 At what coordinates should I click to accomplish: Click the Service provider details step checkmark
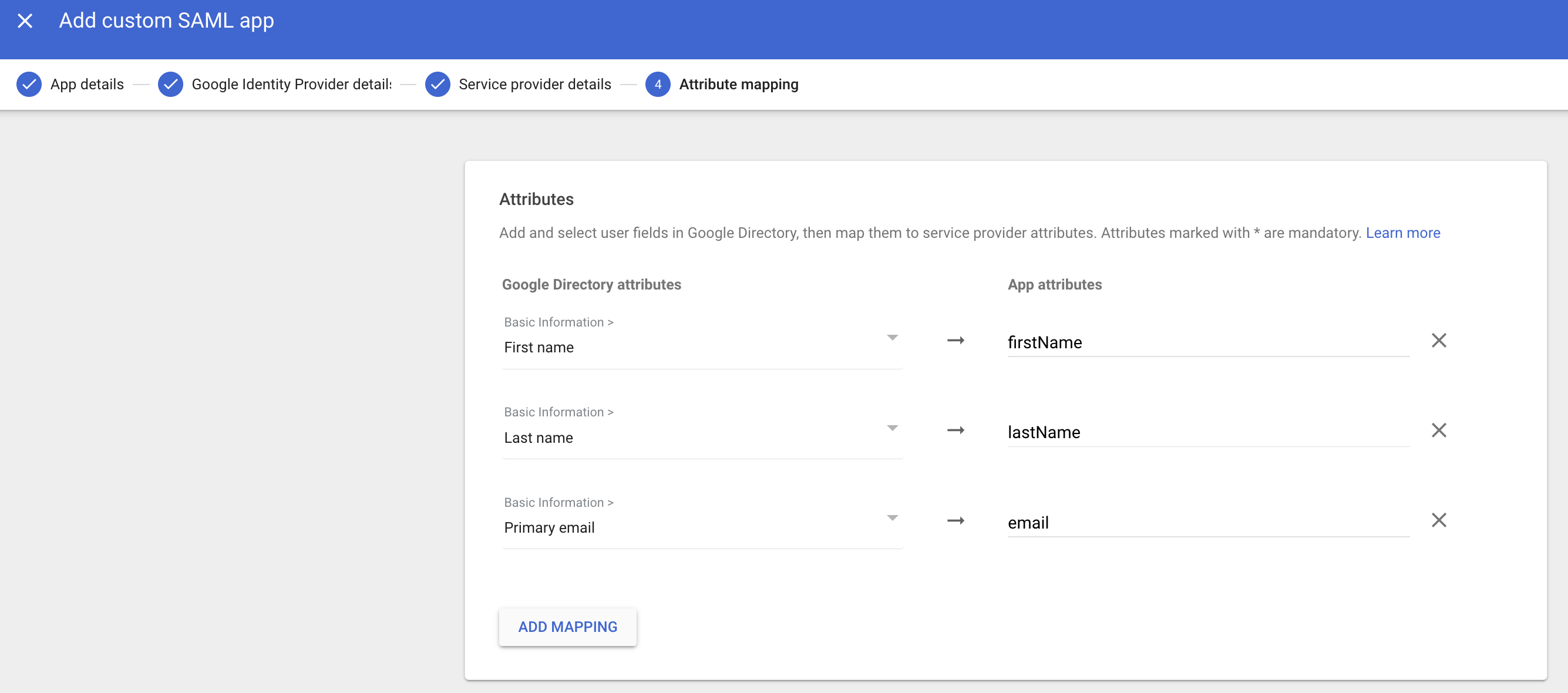(x=438, y=84)
